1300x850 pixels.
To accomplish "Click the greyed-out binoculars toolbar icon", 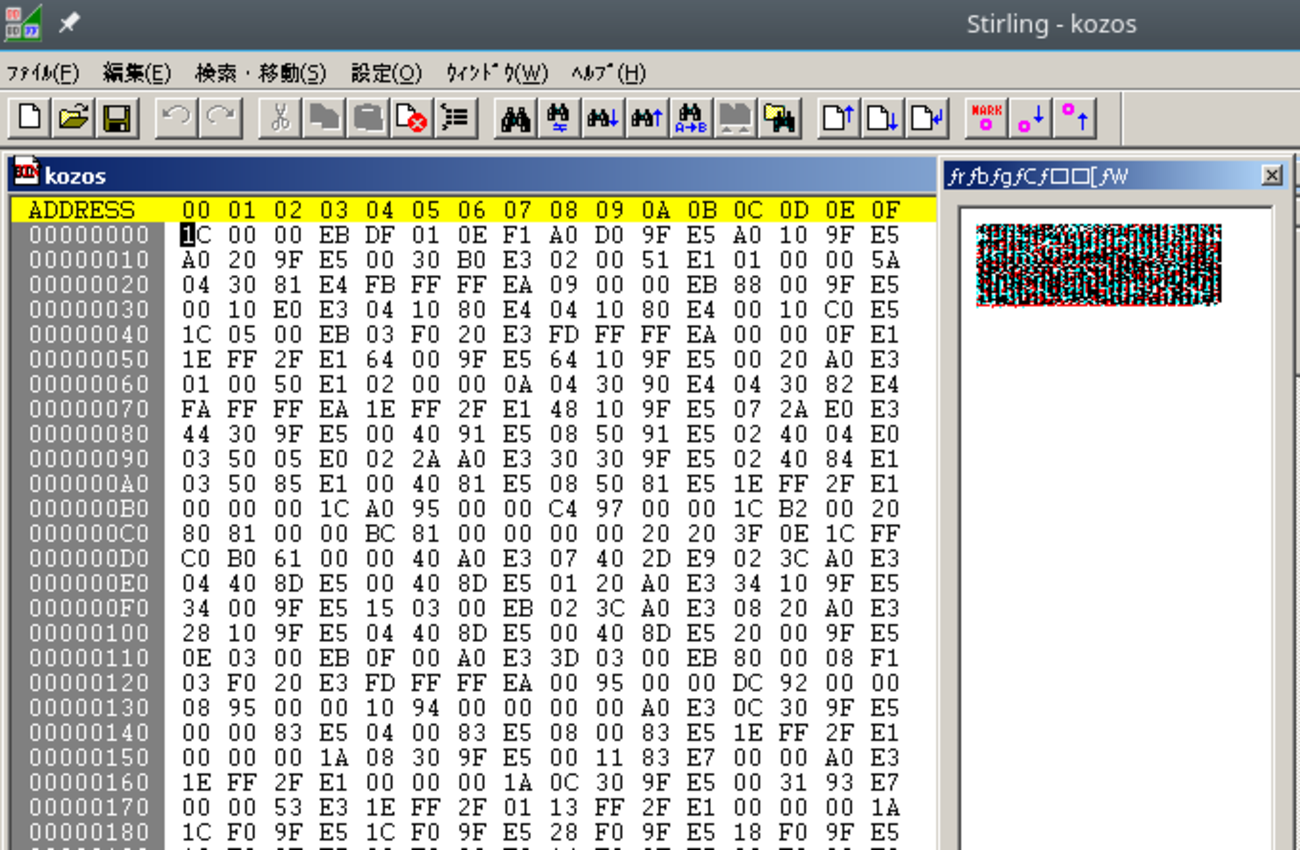I will (x=735, y=118).
